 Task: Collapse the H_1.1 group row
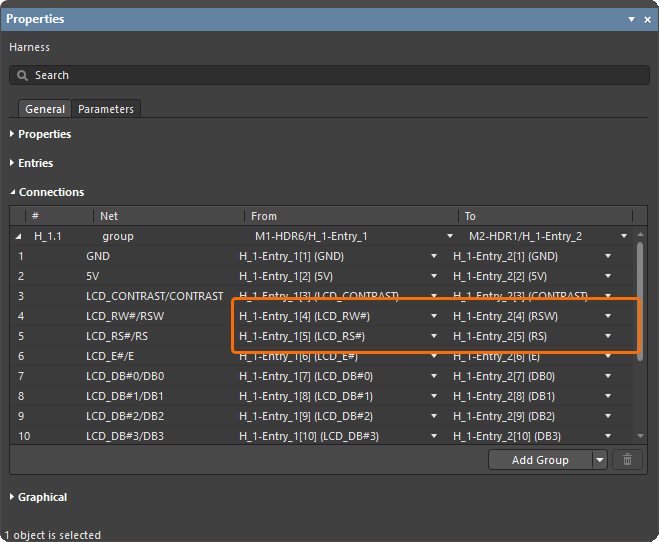click(x=19, y=236)
